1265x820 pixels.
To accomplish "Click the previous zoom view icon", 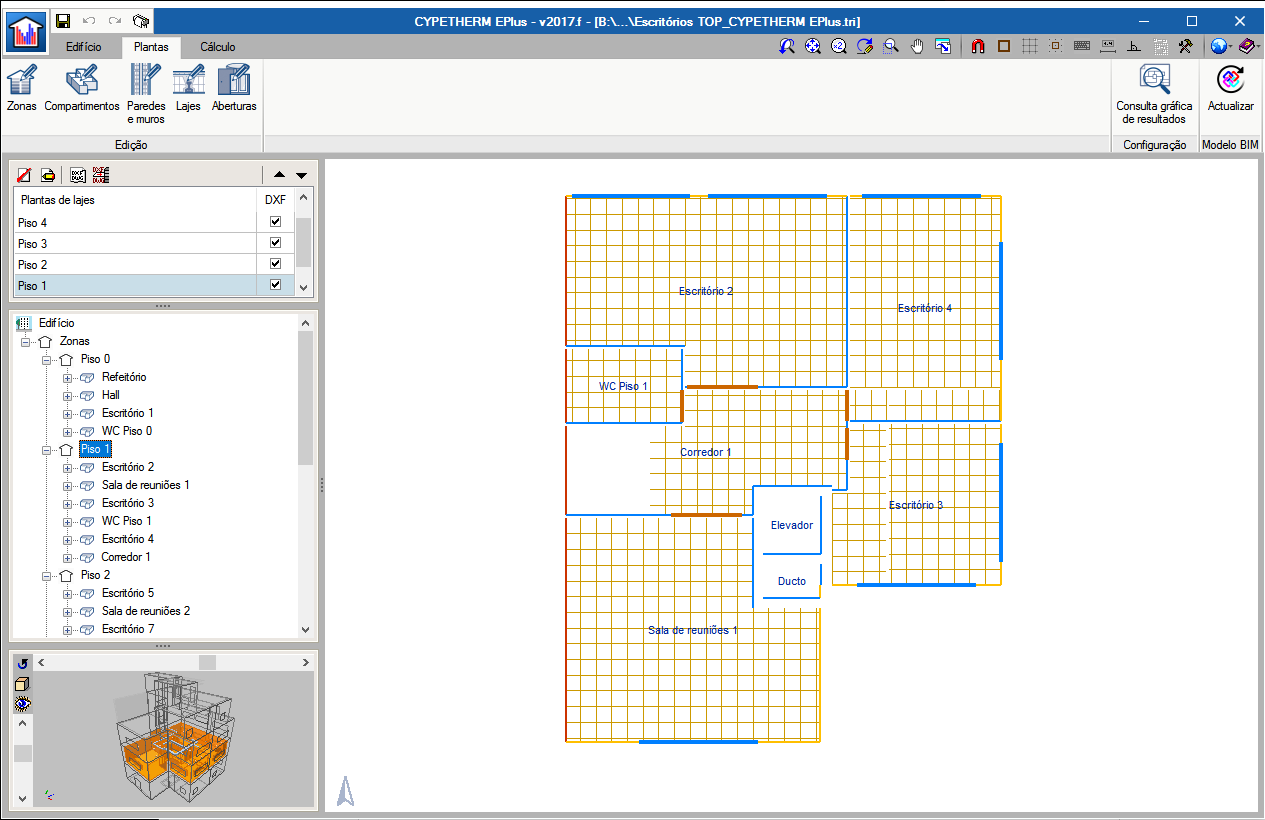I will (x=787, y=46).
